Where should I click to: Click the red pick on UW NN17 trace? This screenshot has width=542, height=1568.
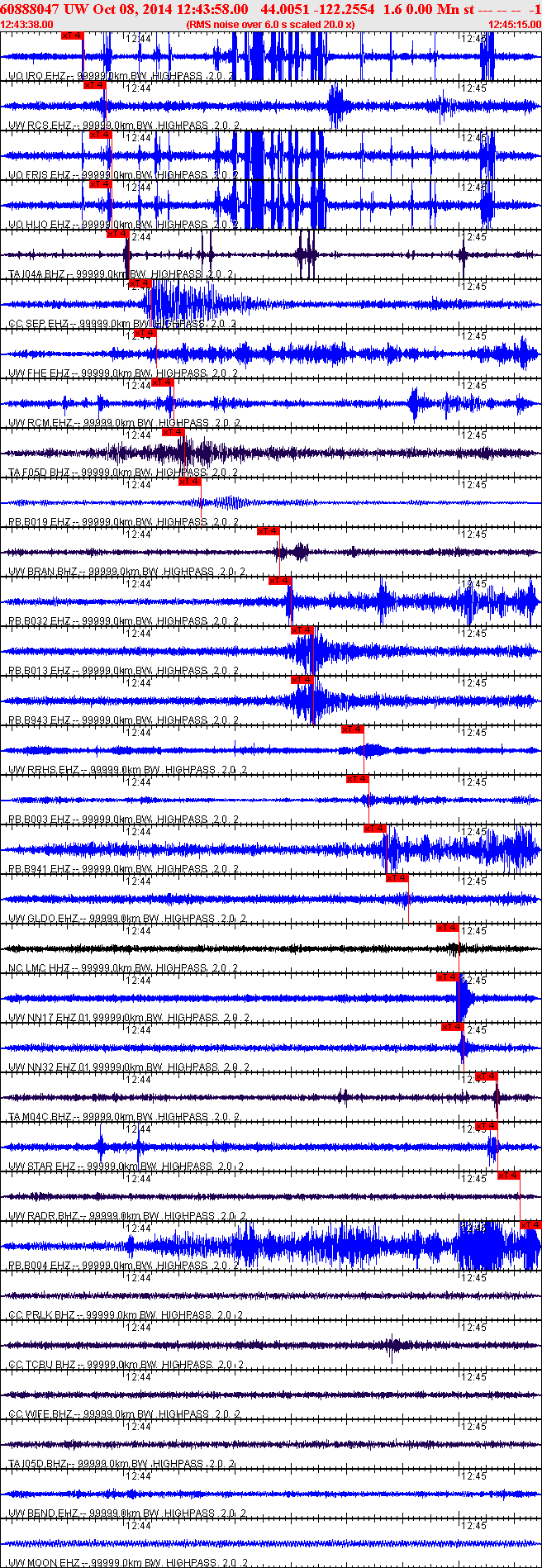coord(447,977)
